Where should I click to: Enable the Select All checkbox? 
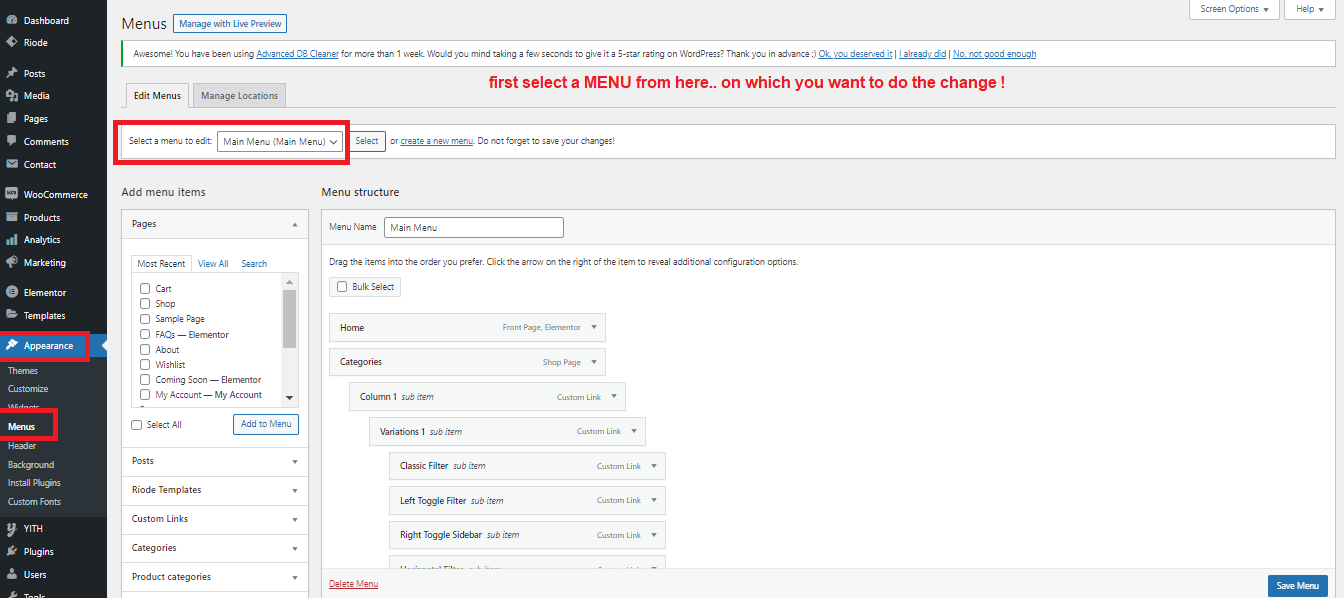[x=137, y=425]
